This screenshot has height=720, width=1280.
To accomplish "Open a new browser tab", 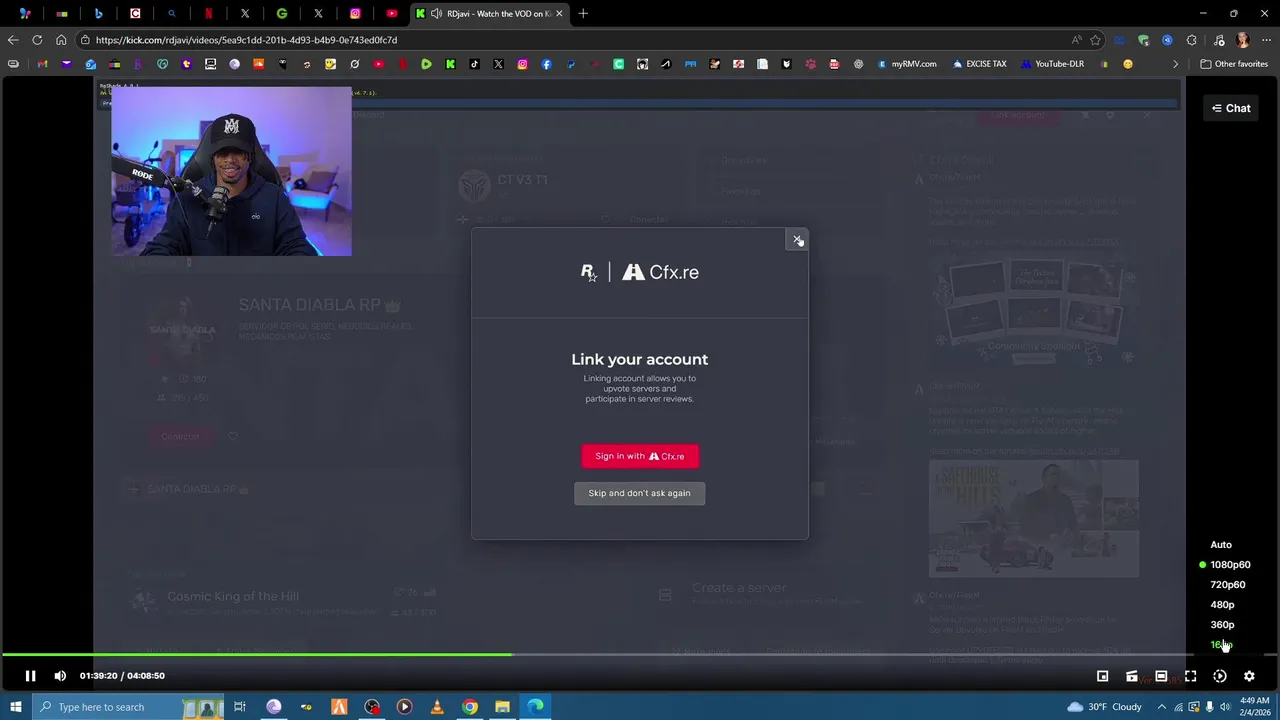I will [583, 13].
